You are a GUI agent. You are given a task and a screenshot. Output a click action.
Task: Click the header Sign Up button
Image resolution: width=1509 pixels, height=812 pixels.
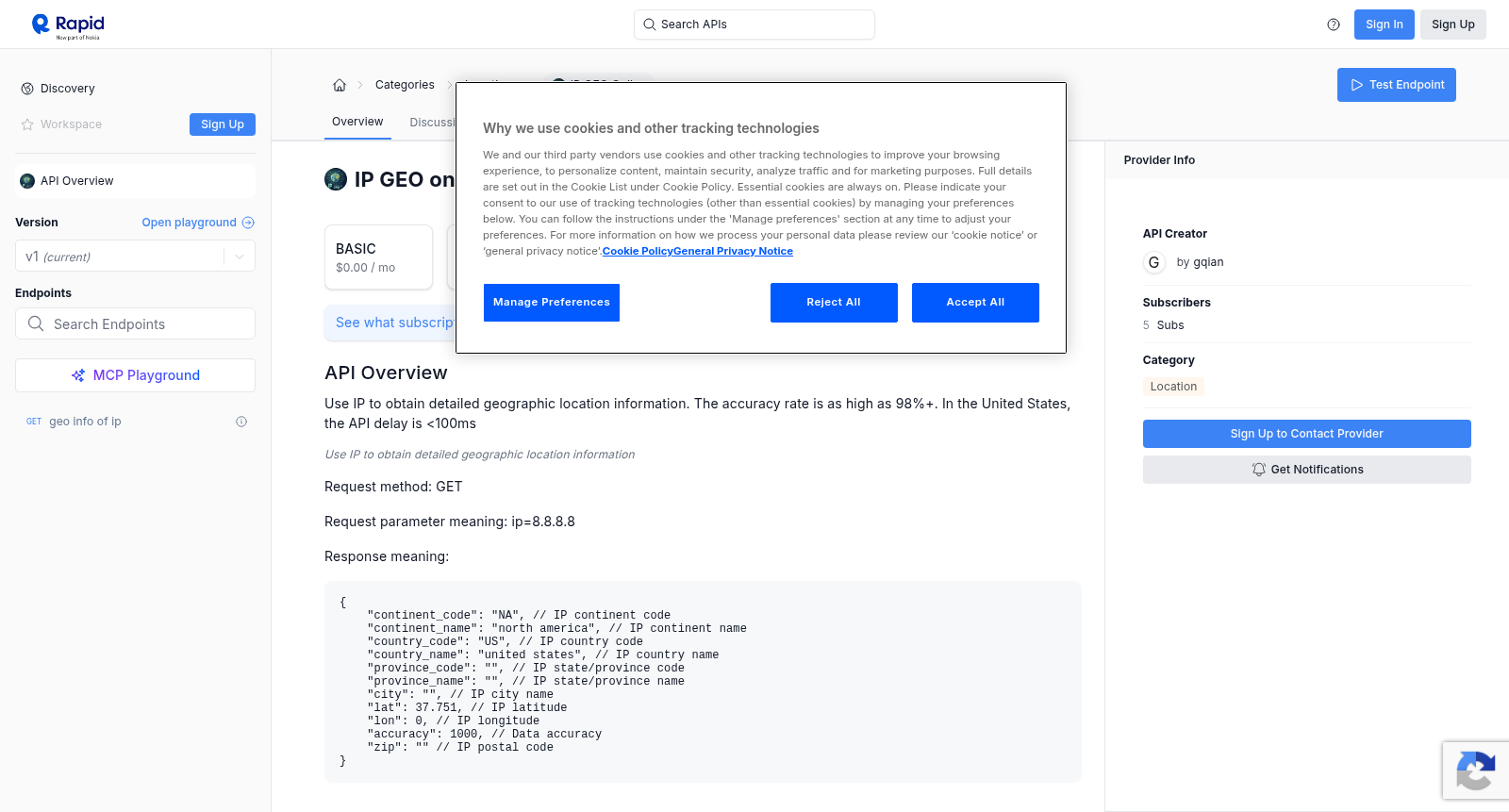1452,25
